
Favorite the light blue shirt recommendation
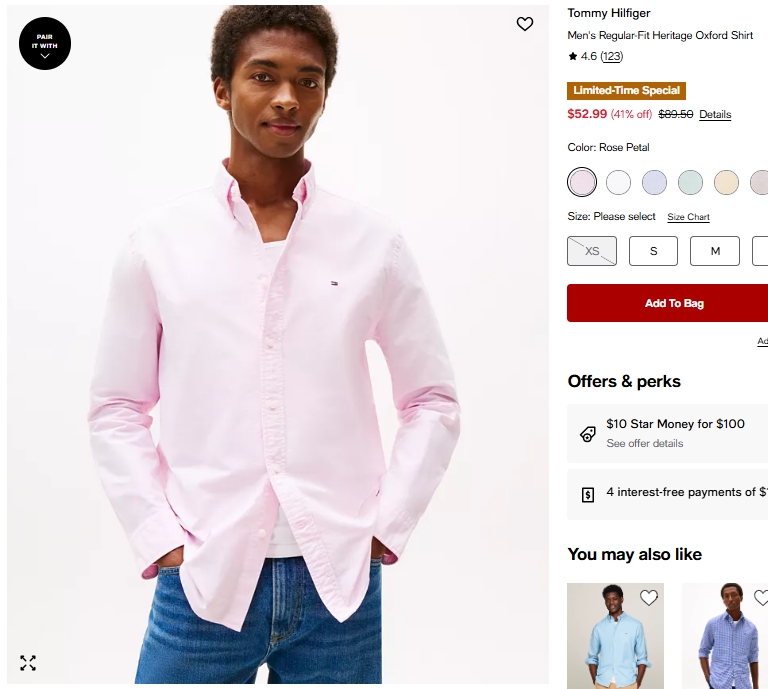[649, 598]
